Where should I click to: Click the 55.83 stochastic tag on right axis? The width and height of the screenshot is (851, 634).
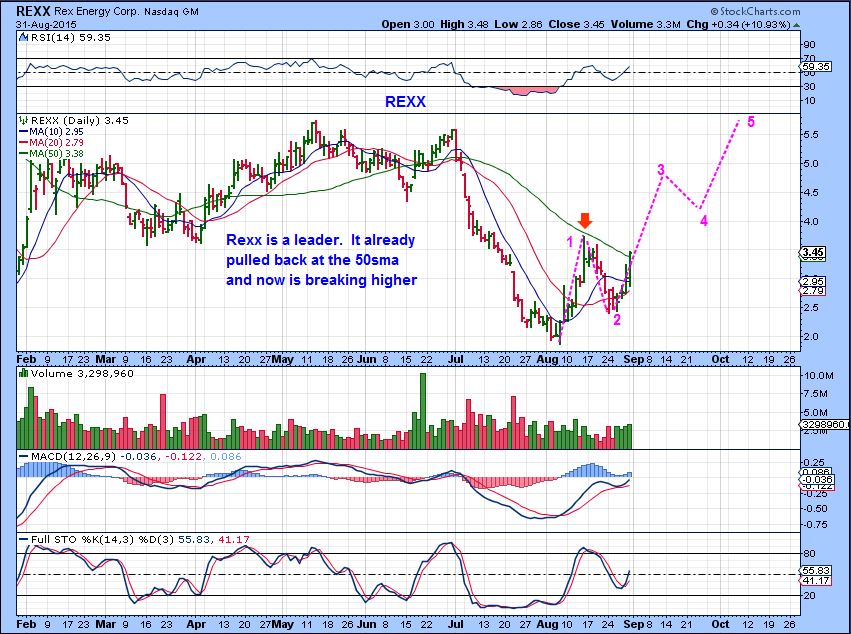pos(816,570)
